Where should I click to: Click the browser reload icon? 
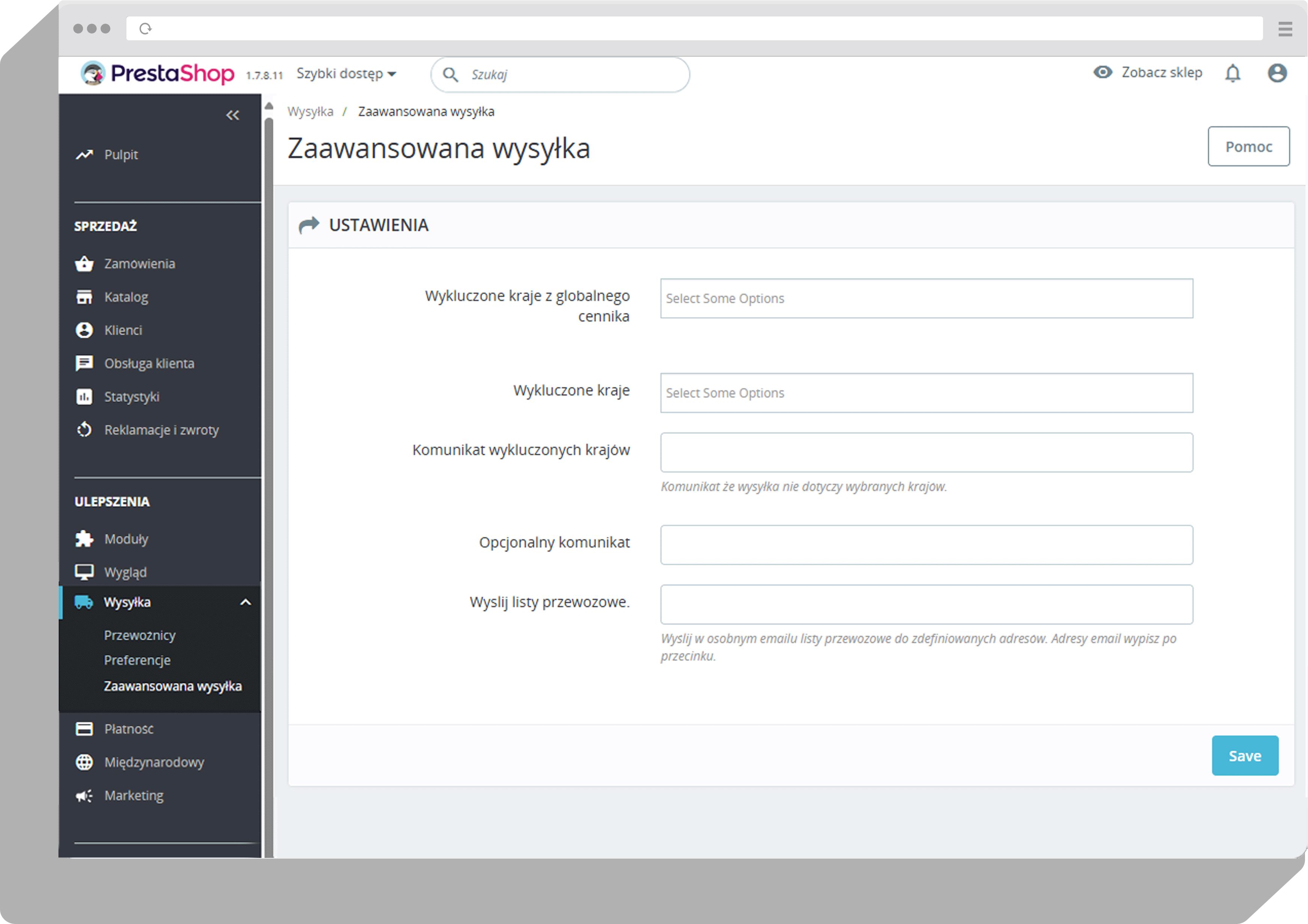click(146, 29)
